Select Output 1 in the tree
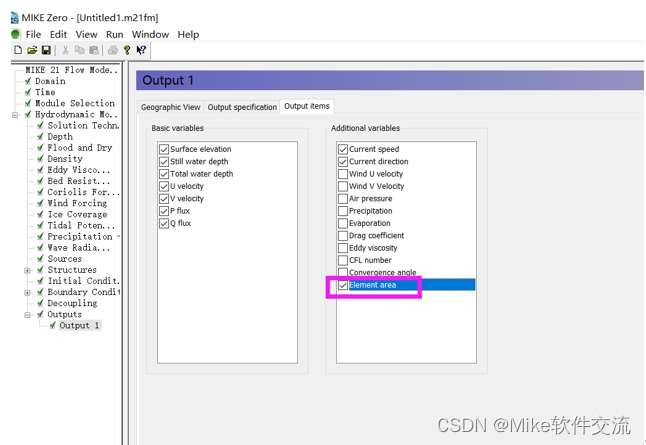 click(79, 326)
